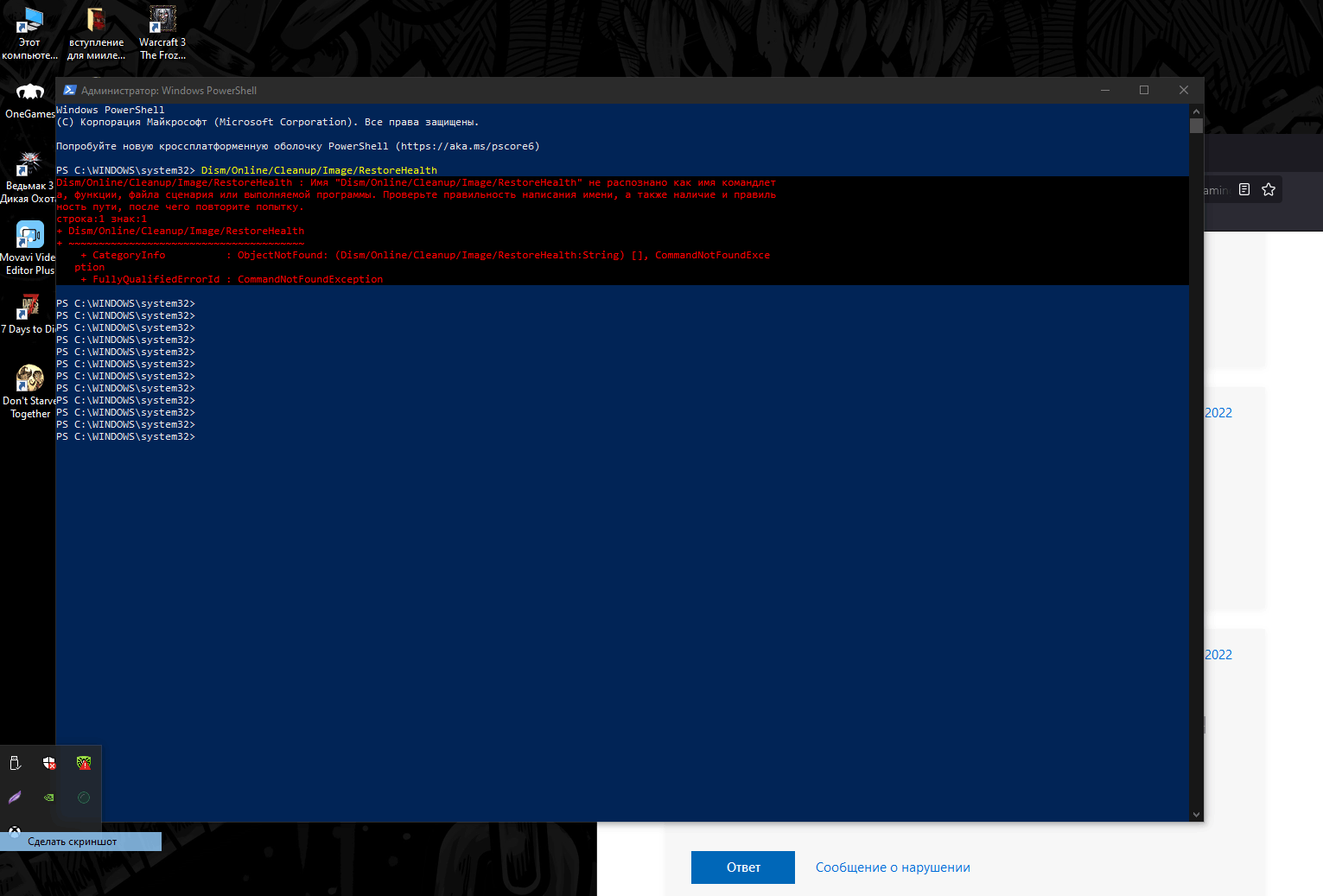Screen dimensions: 1323x896
Task: Click the 'FullyQualifiedErrorId : CommandNotFoundException' line
Action: (232, 279)
